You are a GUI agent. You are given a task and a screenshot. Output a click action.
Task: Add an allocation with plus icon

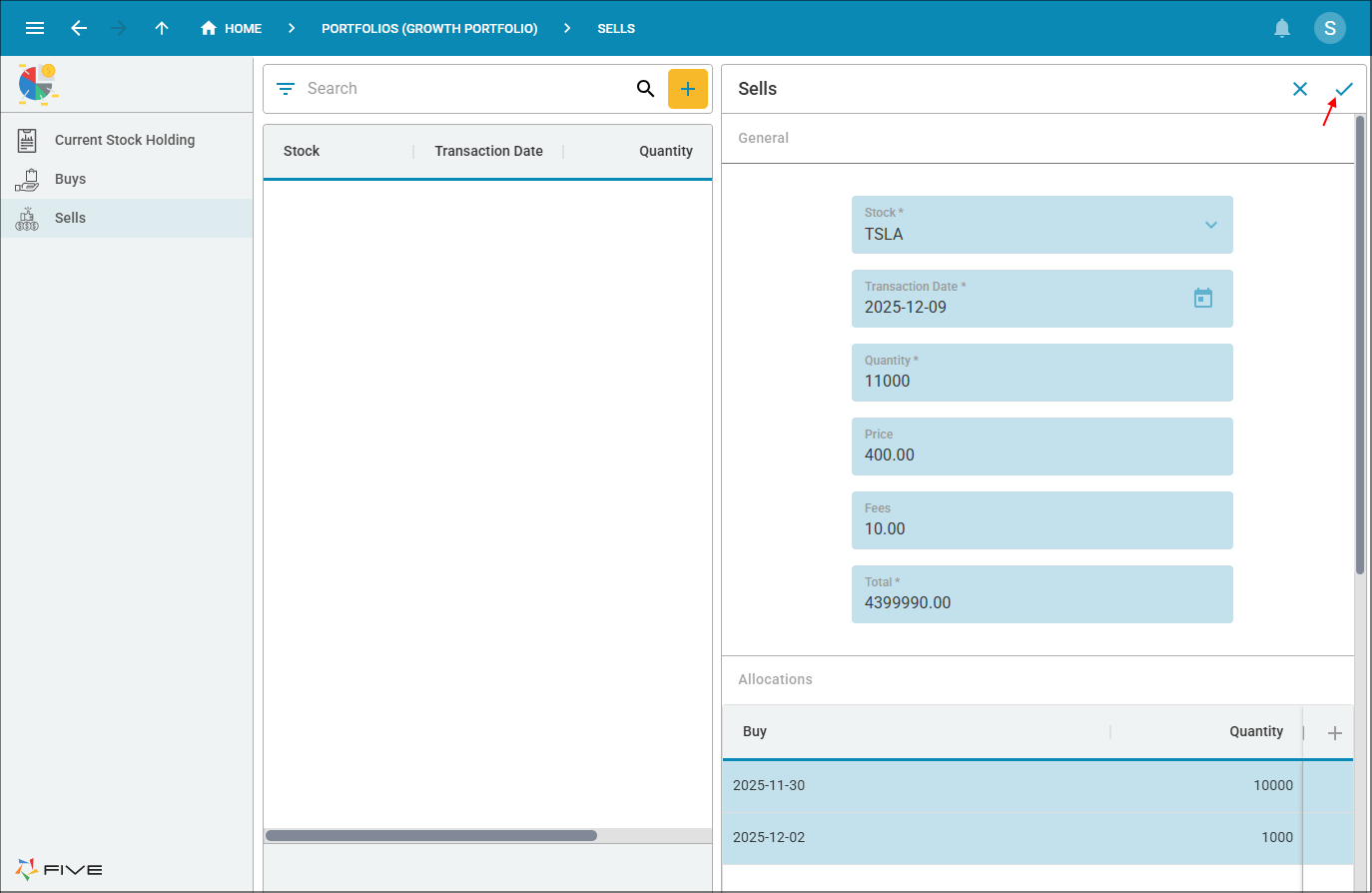pyautogui.click(x=1334, y=733)
